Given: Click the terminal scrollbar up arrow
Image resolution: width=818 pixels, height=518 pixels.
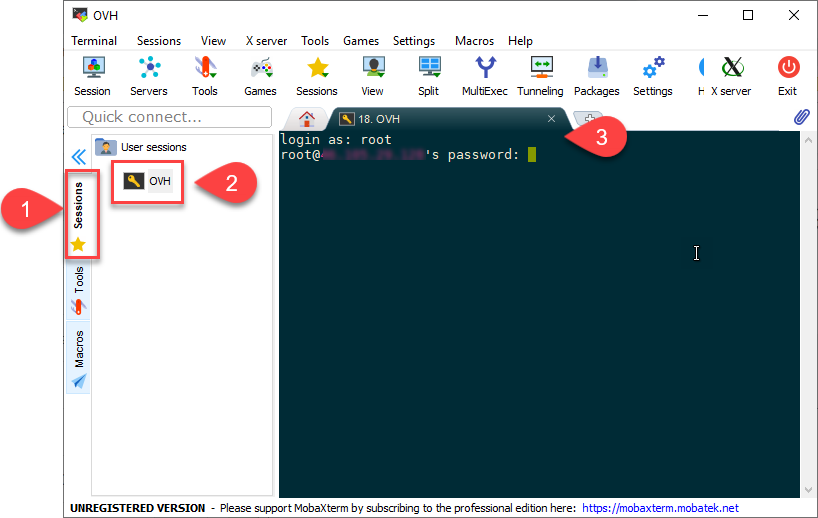Looking at the screenshot, I should (x=808, y=140).
